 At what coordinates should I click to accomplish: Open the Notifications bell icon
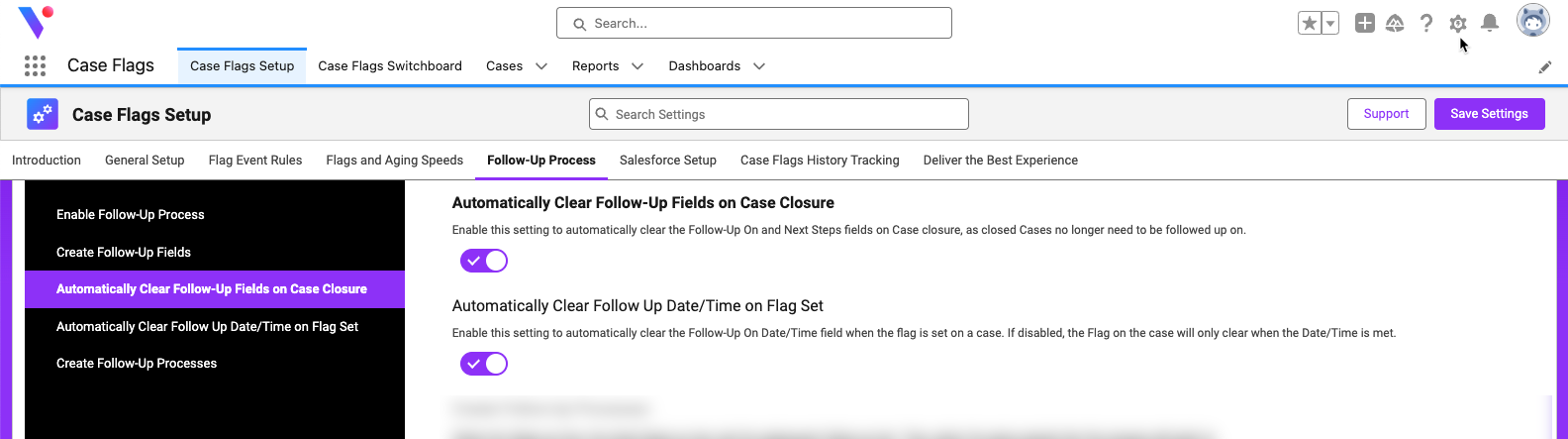pyautogui.click(x=1490, y=23)
